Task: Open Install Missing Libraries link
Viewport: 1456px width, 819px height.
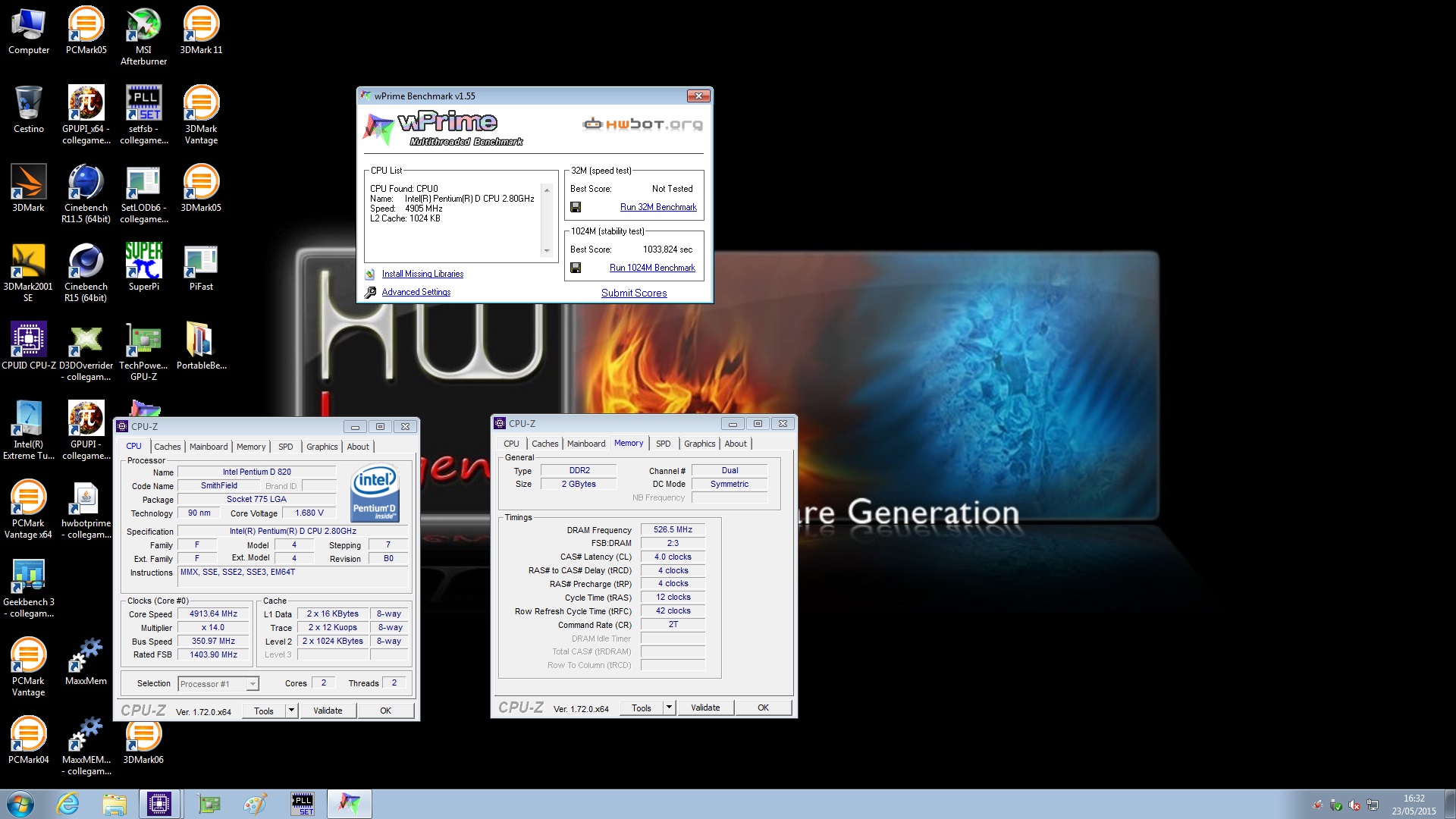Action: point(422,274)
